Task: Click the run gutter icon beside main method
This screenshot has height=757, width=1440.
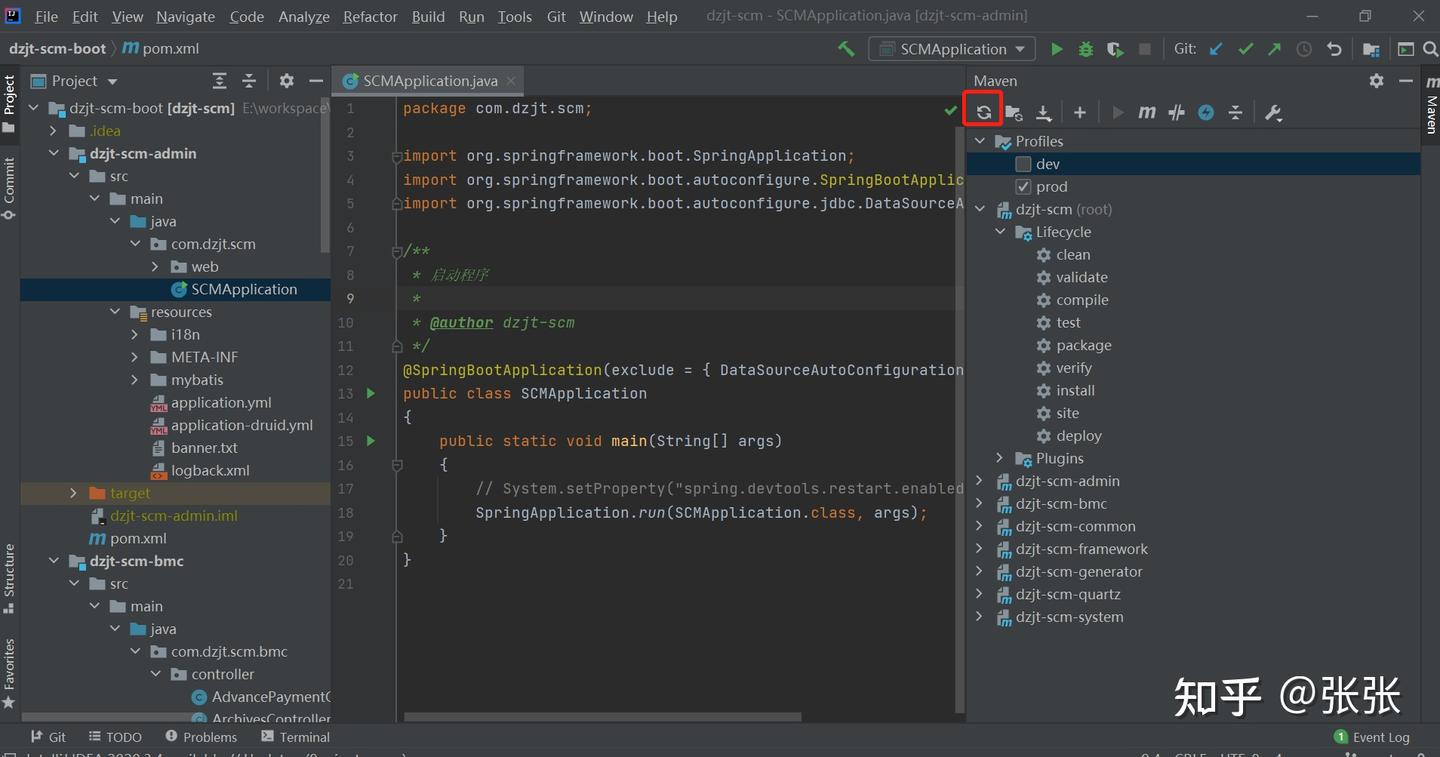Action: (x=371, y=441)
